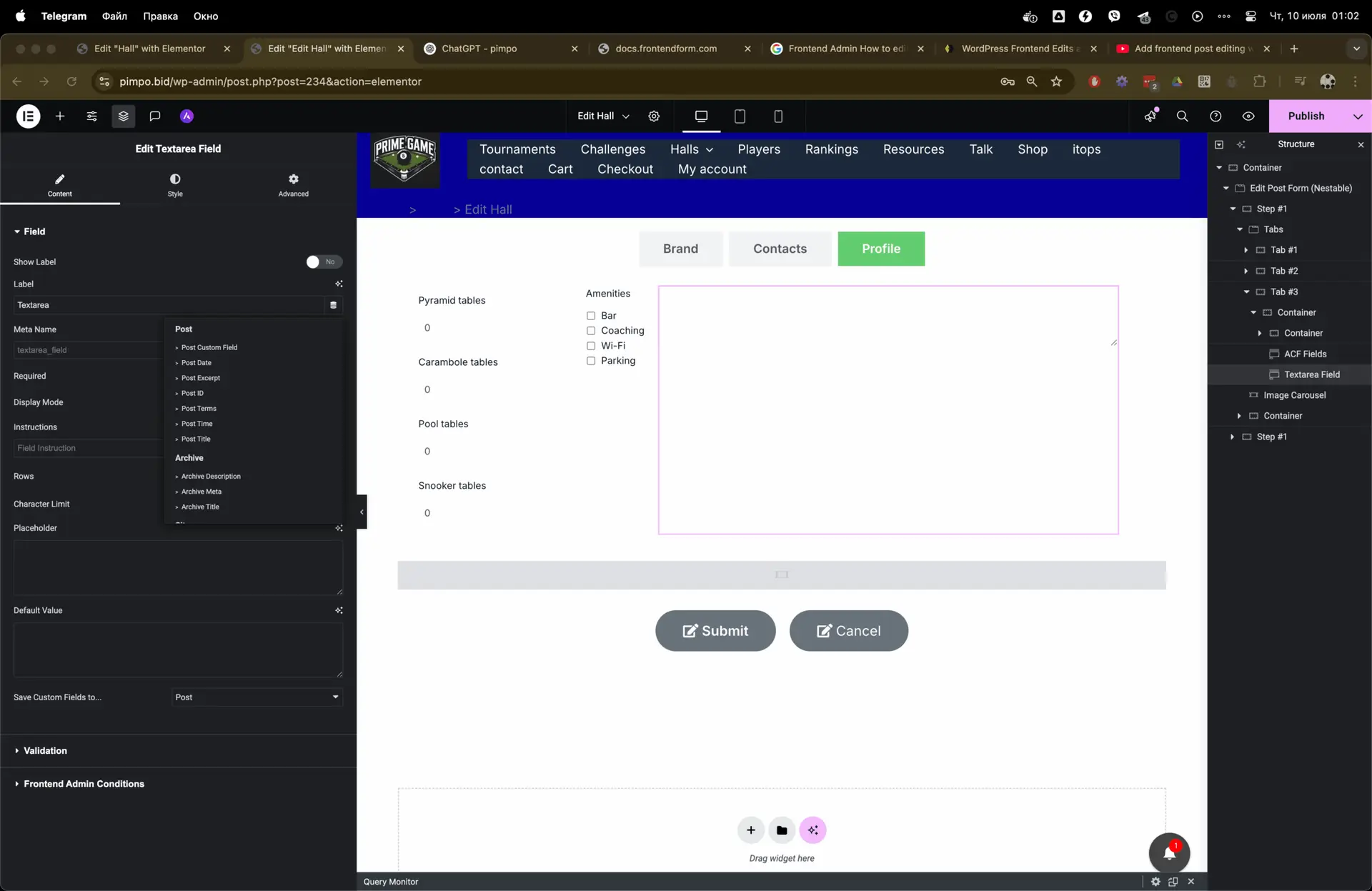
Task: Click the Add Element plus icon
Action: (60, 116)
